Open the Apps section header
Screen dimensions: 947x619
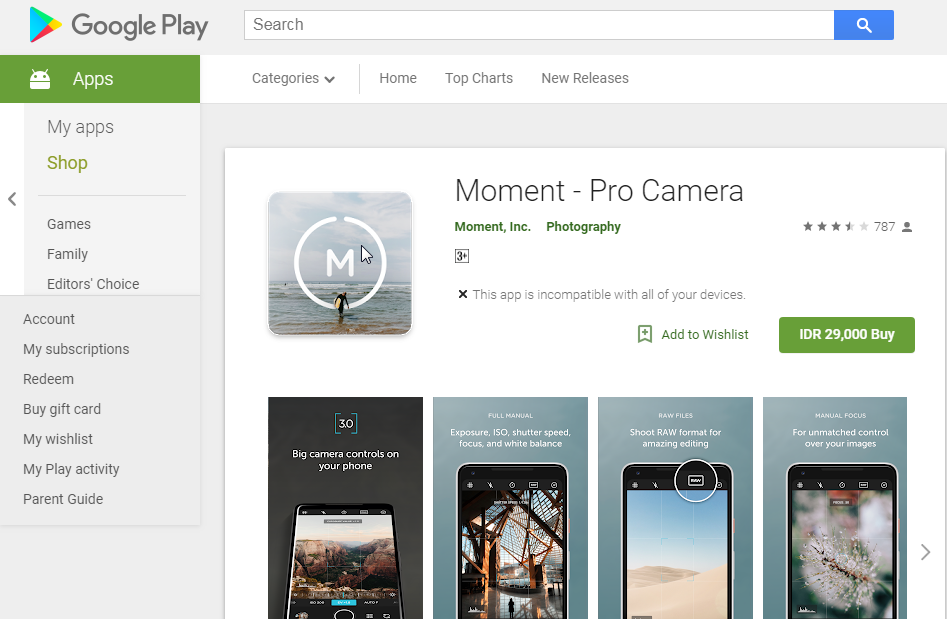click(100, 79)
